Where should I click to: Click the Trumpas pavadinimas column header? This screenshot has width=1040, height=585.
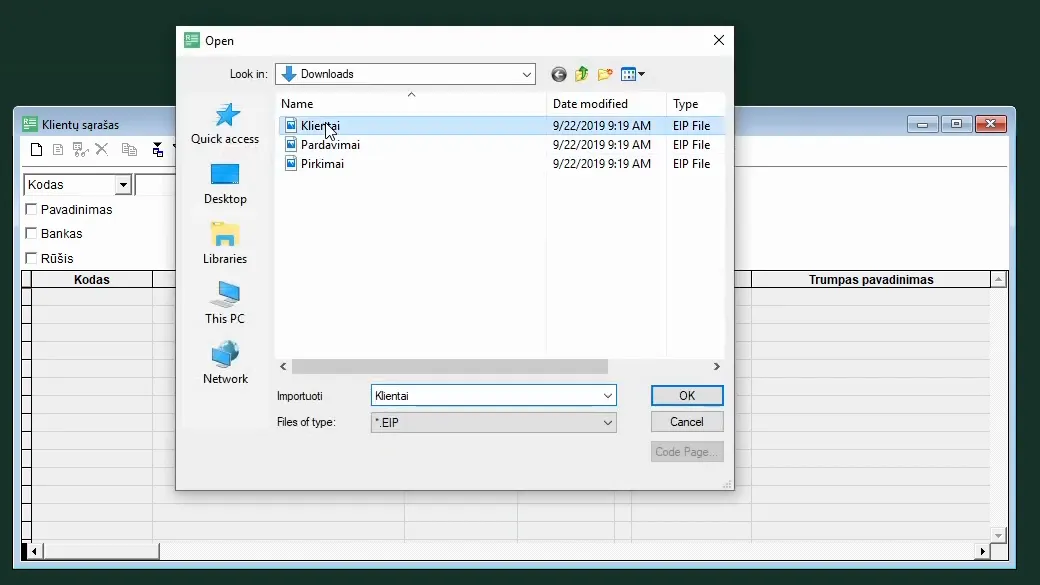871,280
